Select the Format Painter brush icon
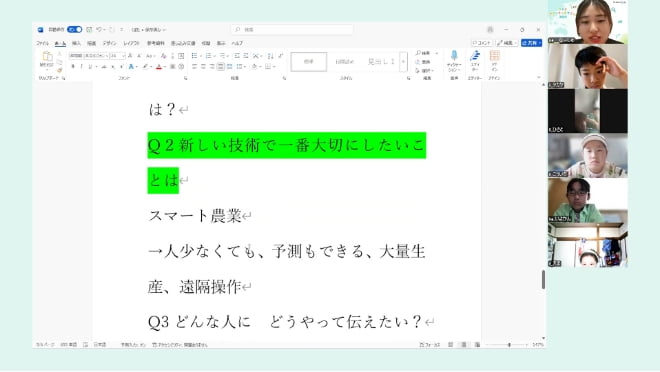This screenshot has height=372, width=660. tap(59, 70)
